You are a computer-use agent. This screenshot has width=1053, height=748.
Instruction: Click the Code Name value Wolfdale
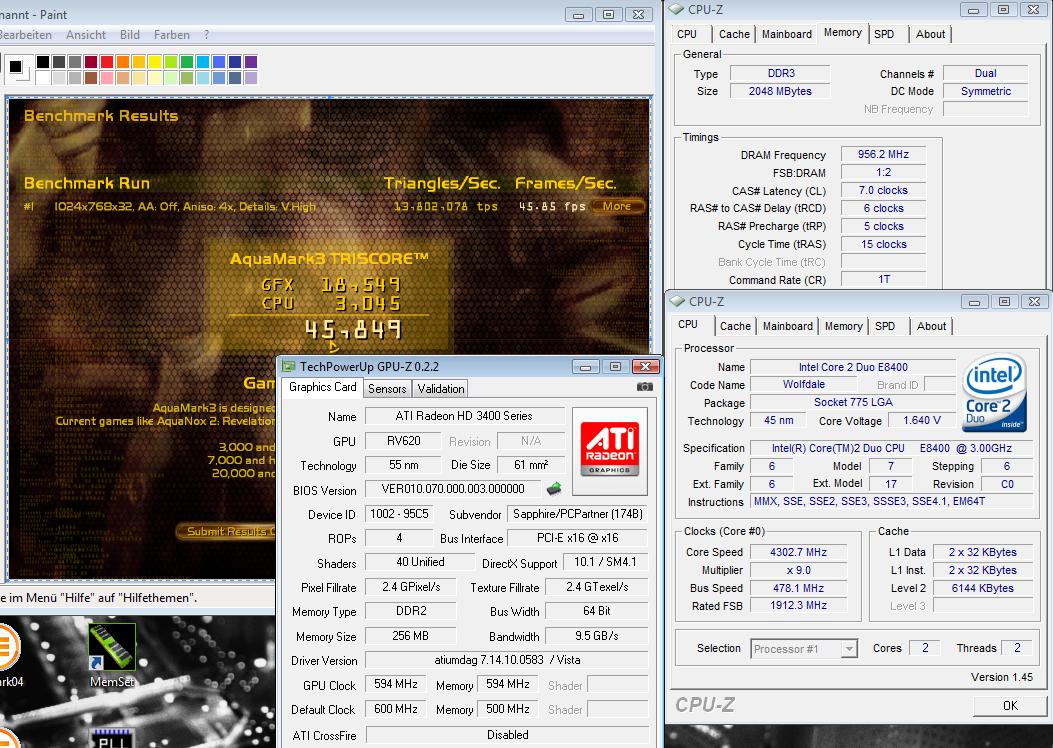[x=803, y=385]
